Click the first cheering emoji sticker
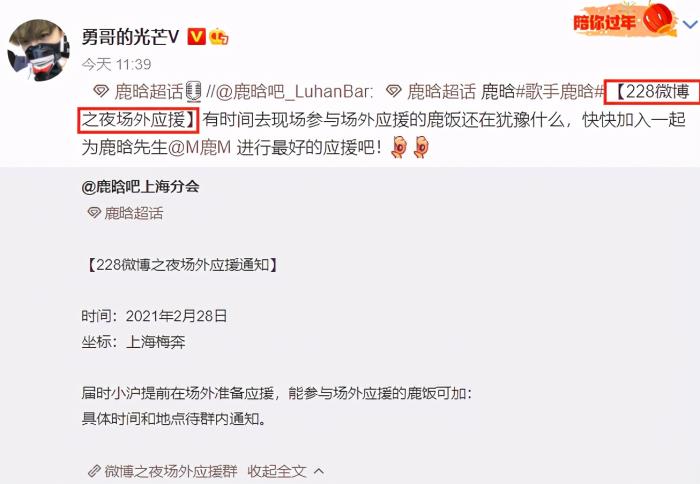 coord(399,147)
